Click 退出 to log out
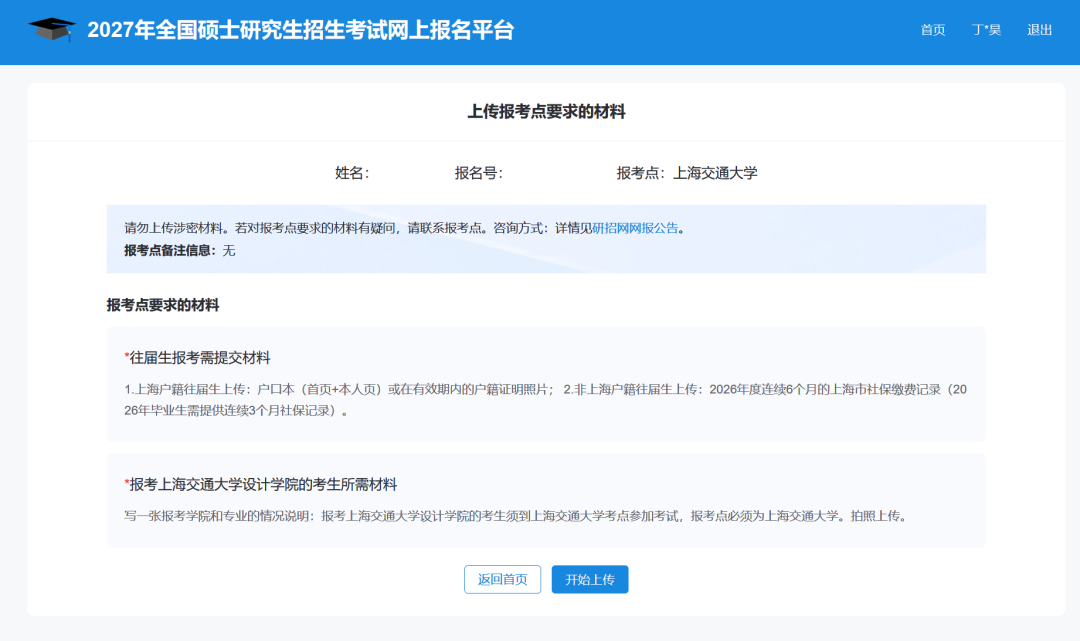Screen dimensions: 1080x641 [x=1039, y=30]
